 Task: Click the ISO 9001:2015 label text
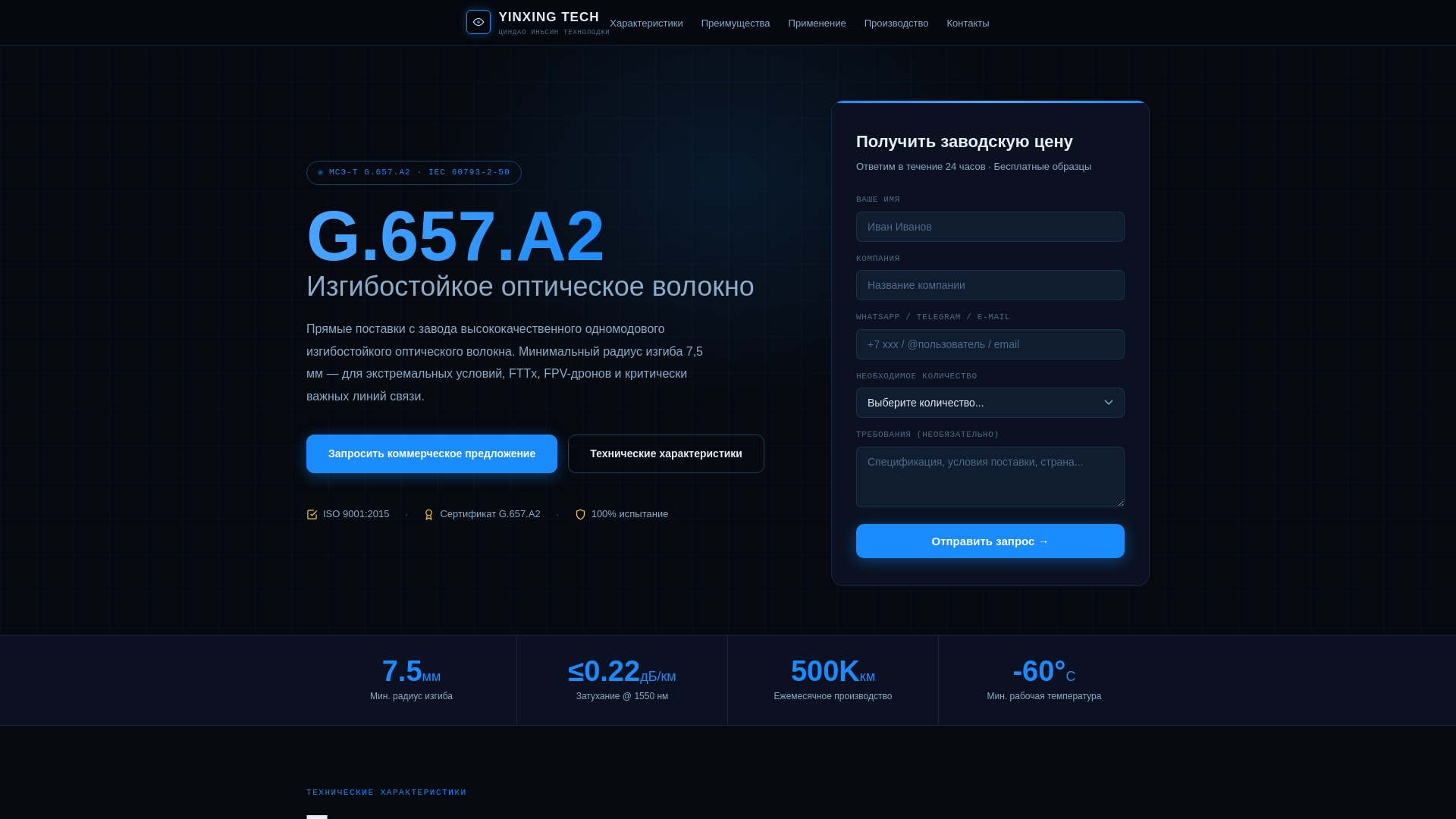click(356, 514)
